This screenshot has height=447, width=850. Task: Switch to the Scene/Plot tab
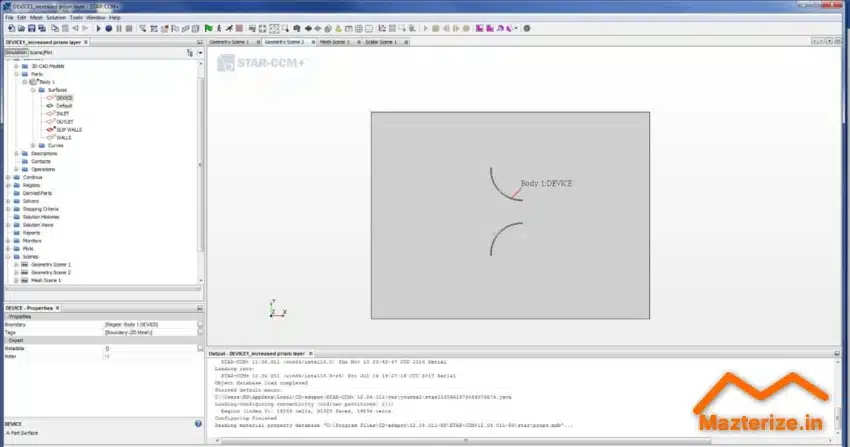[41, 53]
